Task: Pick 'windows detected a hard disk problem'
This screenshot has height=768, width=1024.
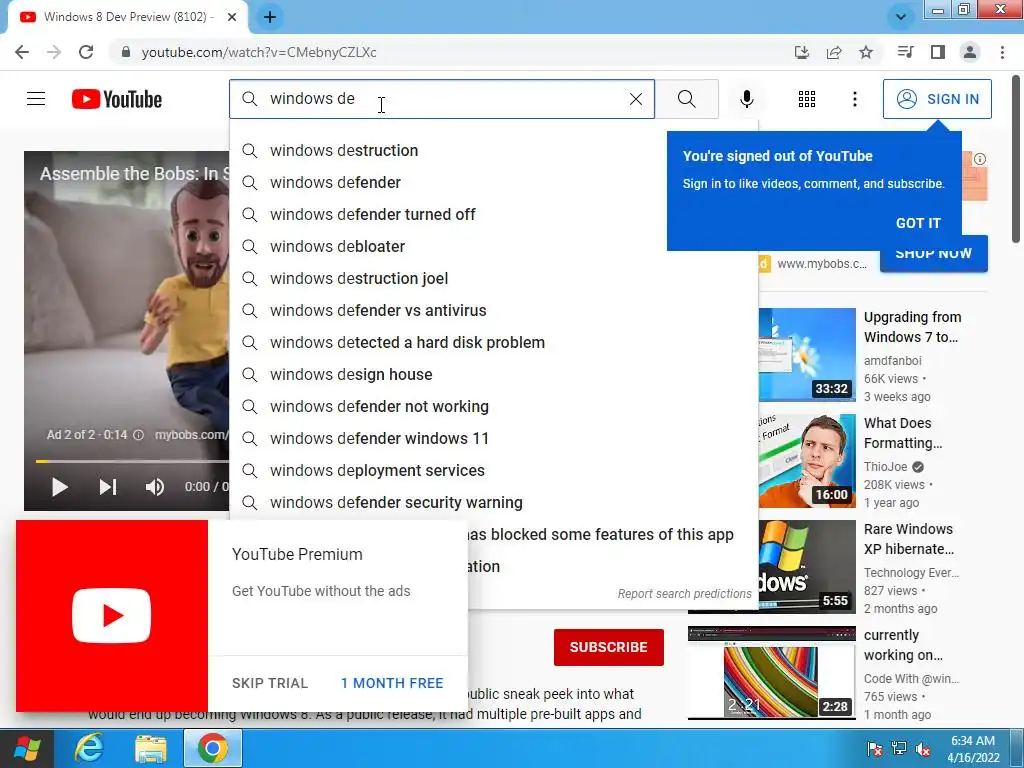Action: click(x=494, y=342)
